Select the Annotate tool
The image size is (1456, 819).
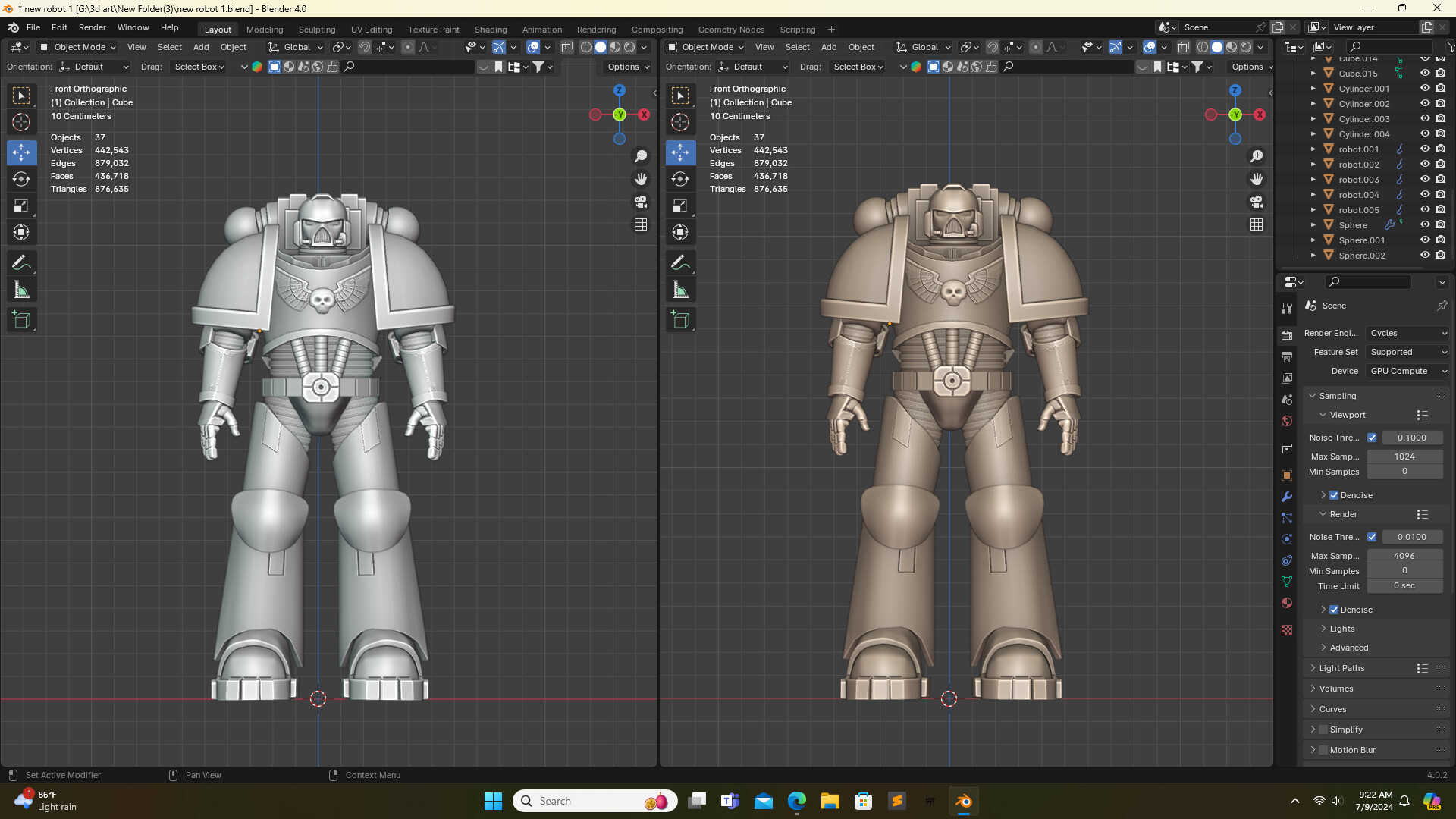(x=21, y=262)
